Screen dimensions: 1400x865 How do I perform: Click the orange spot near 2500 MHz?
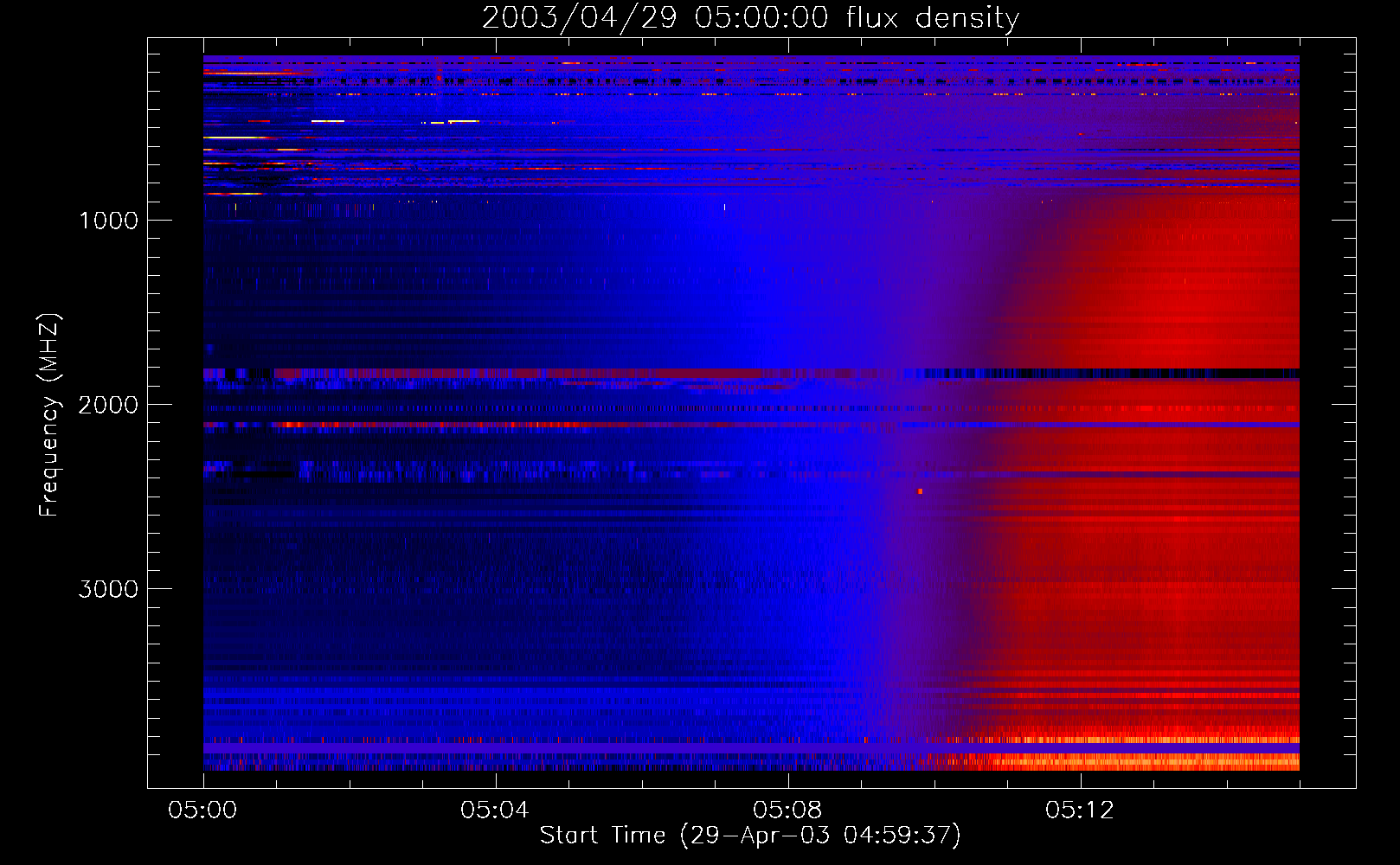[920, 491]
